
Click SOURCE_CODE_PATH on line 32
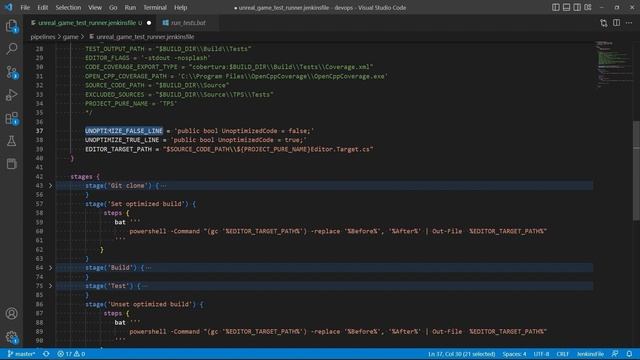tap(115, 85)
